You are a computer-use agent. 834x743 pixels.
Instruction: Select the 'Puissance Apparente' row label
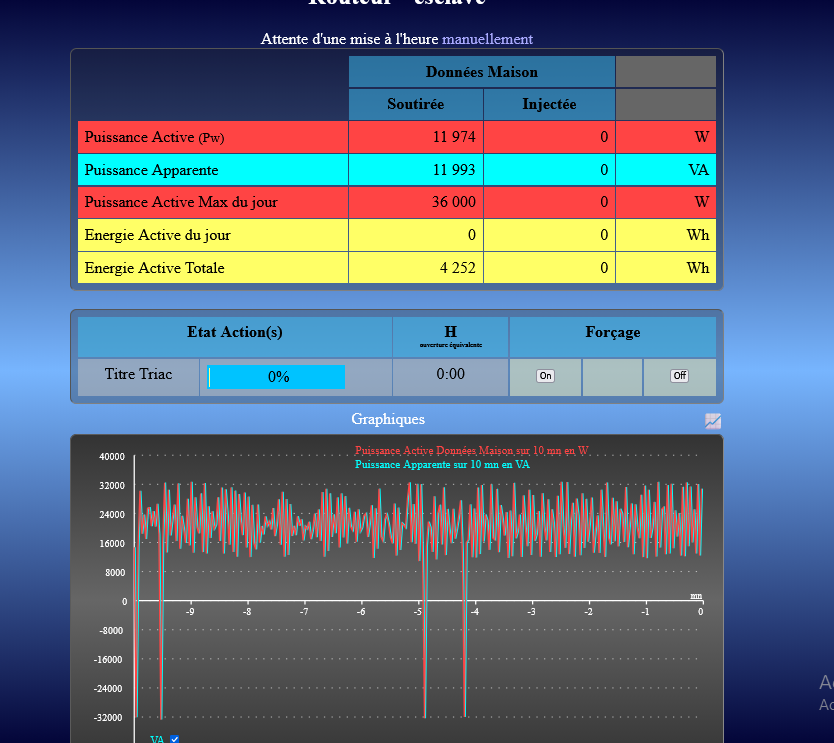pos(151,170)
